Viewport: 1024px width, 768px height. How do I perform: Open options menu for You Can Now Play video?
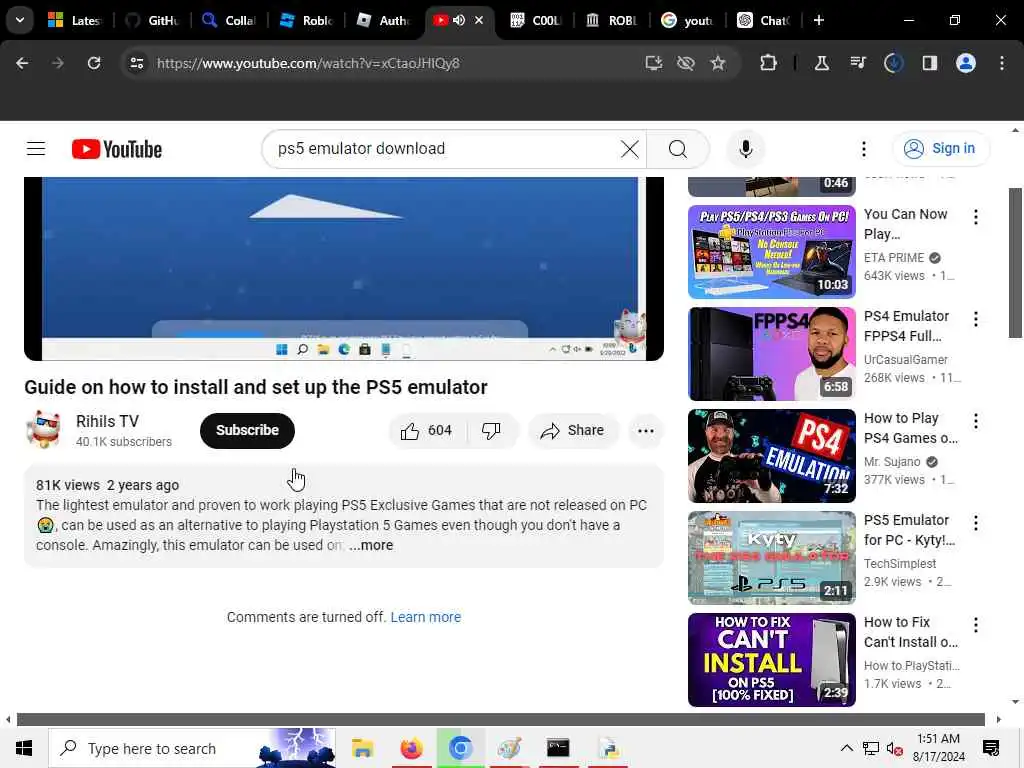point(976,217)
